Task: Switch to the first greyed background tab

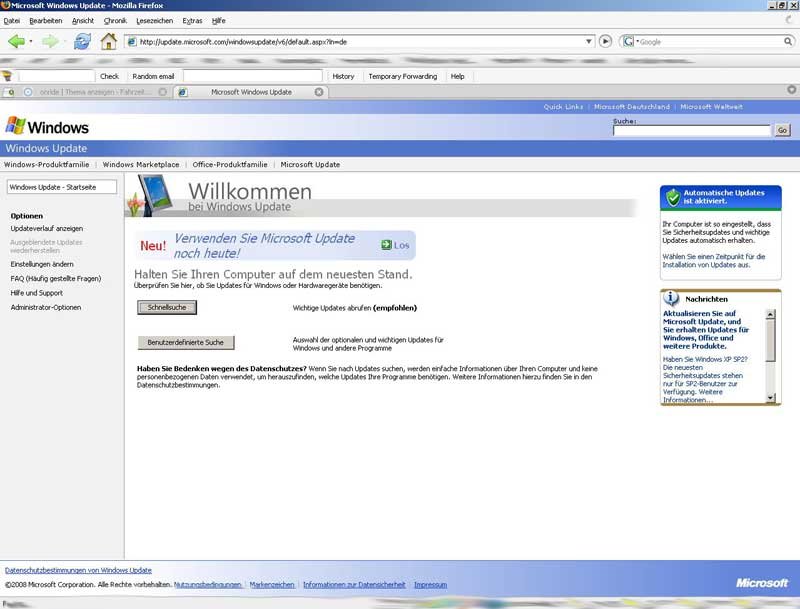Action: coord(95,92)
